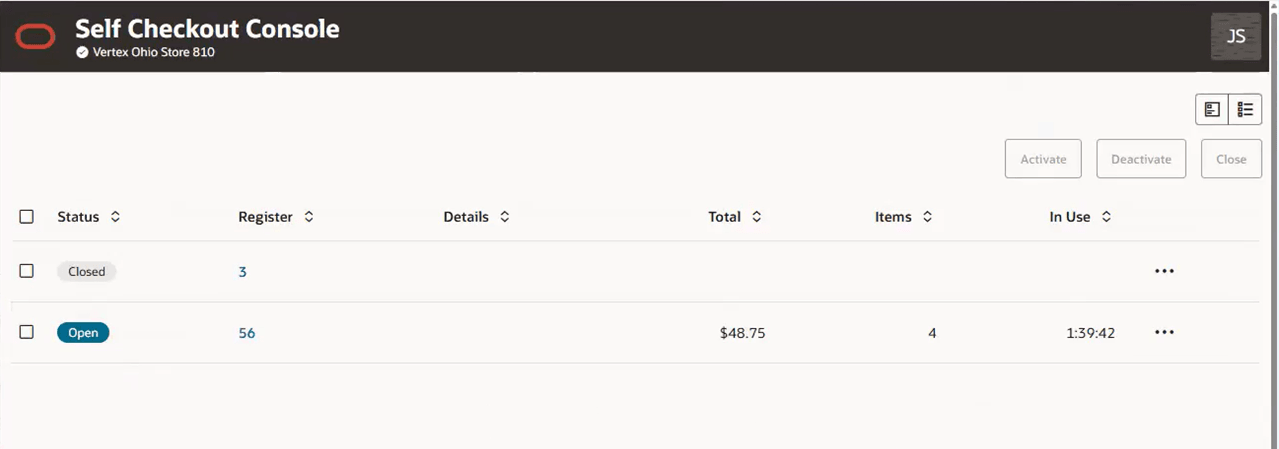This screenshot has height=449, width=1279.
Task: Click the verified checkmark beside store name
Action: pyautogui.click(x=82, y=52)
